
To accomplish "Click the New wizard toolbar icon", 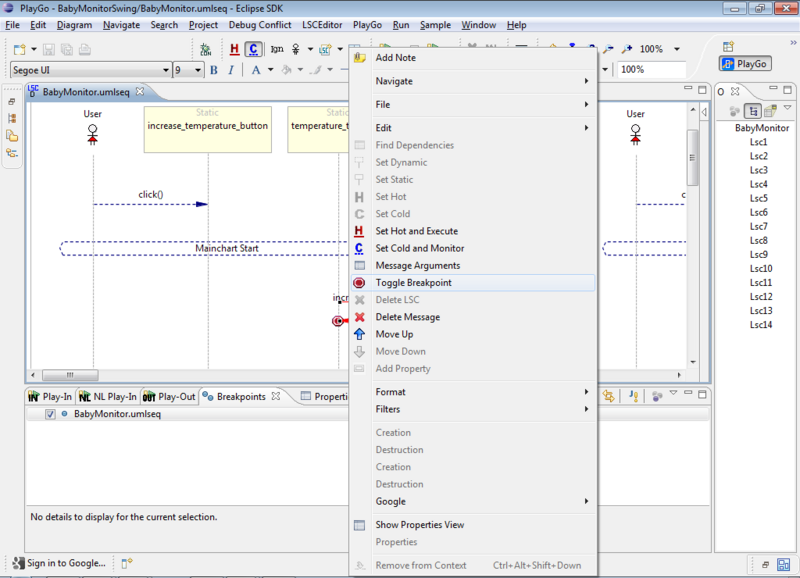I will click(x=19, y=49).
